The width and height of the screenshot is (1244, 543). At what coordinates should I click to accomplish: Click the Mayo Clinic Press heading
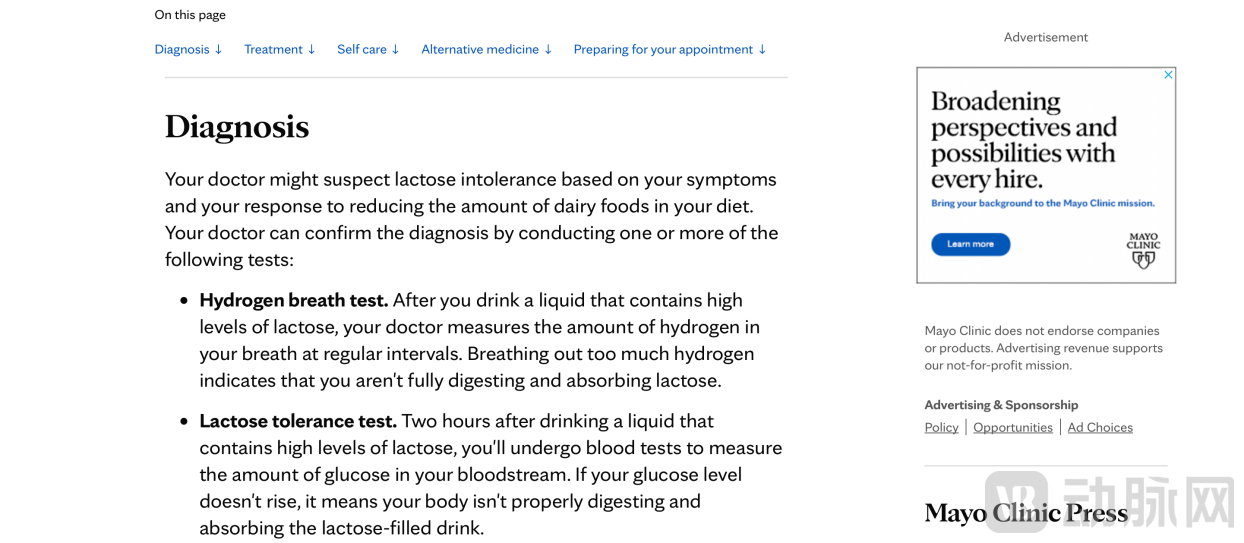(x=1025, y=513)
